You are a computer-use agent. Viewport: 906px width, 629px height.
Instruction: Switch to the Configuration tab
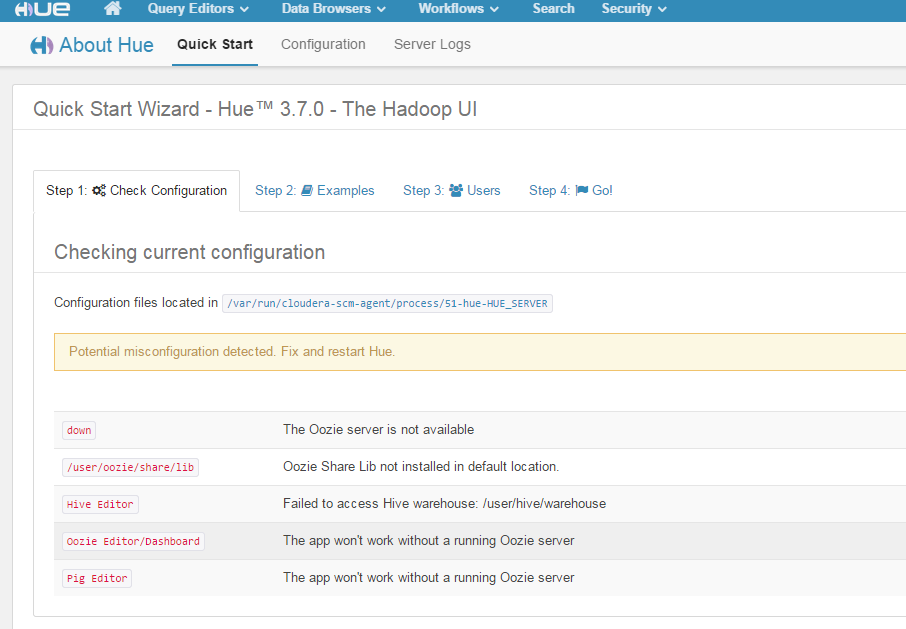[x=323, y=44]
